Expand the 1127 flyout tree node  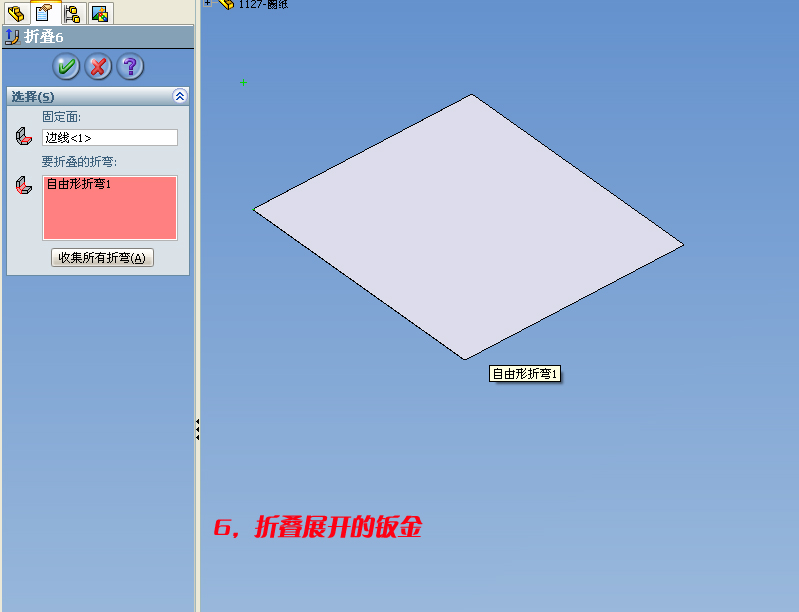[207, 3]
